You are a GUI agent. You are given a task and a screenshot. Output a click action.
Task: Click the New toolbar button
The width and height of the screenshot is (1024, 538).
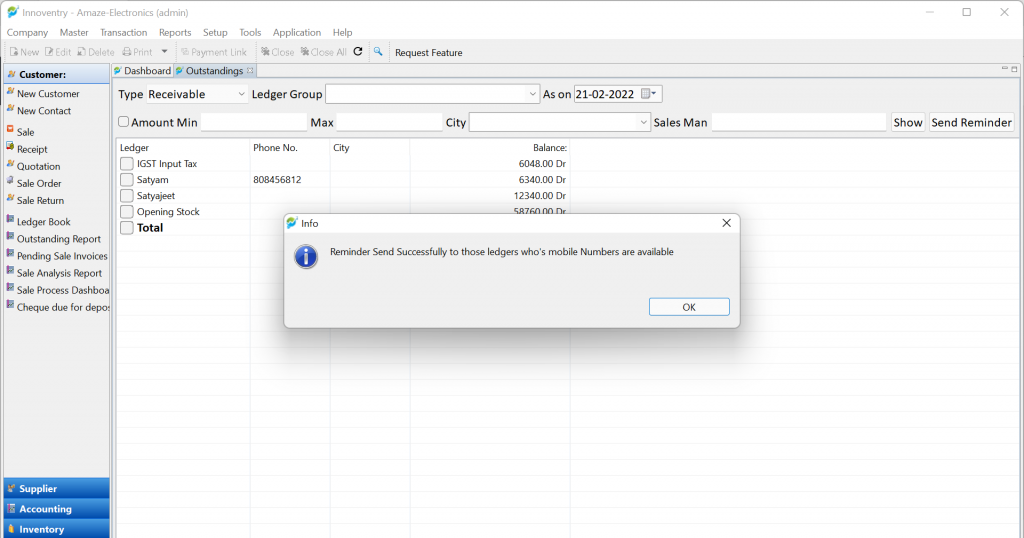[24, 52]
